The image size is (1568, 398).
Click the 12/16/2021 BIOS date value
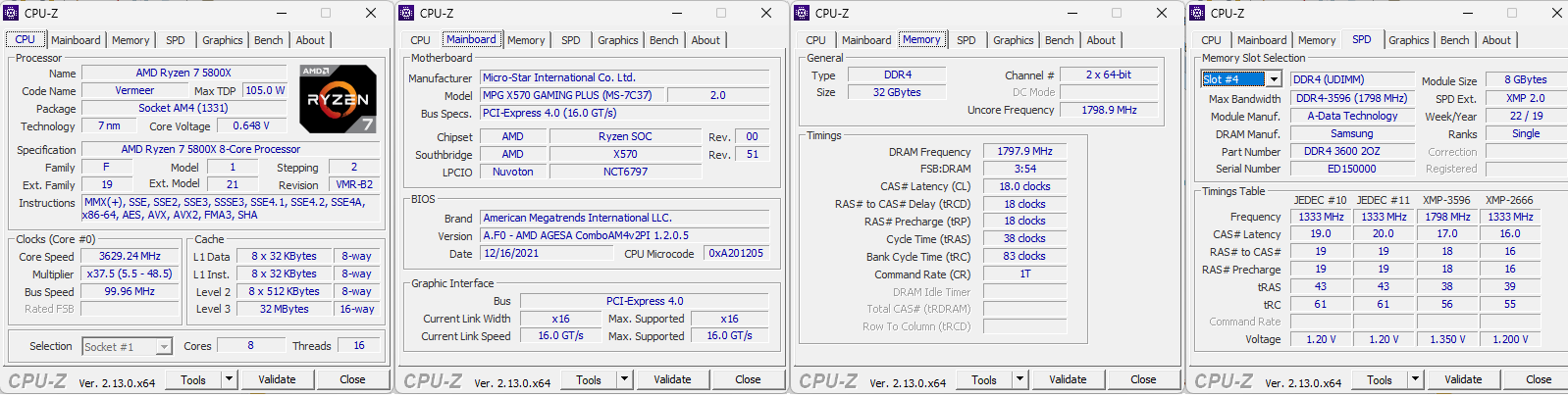coord(548,253)
